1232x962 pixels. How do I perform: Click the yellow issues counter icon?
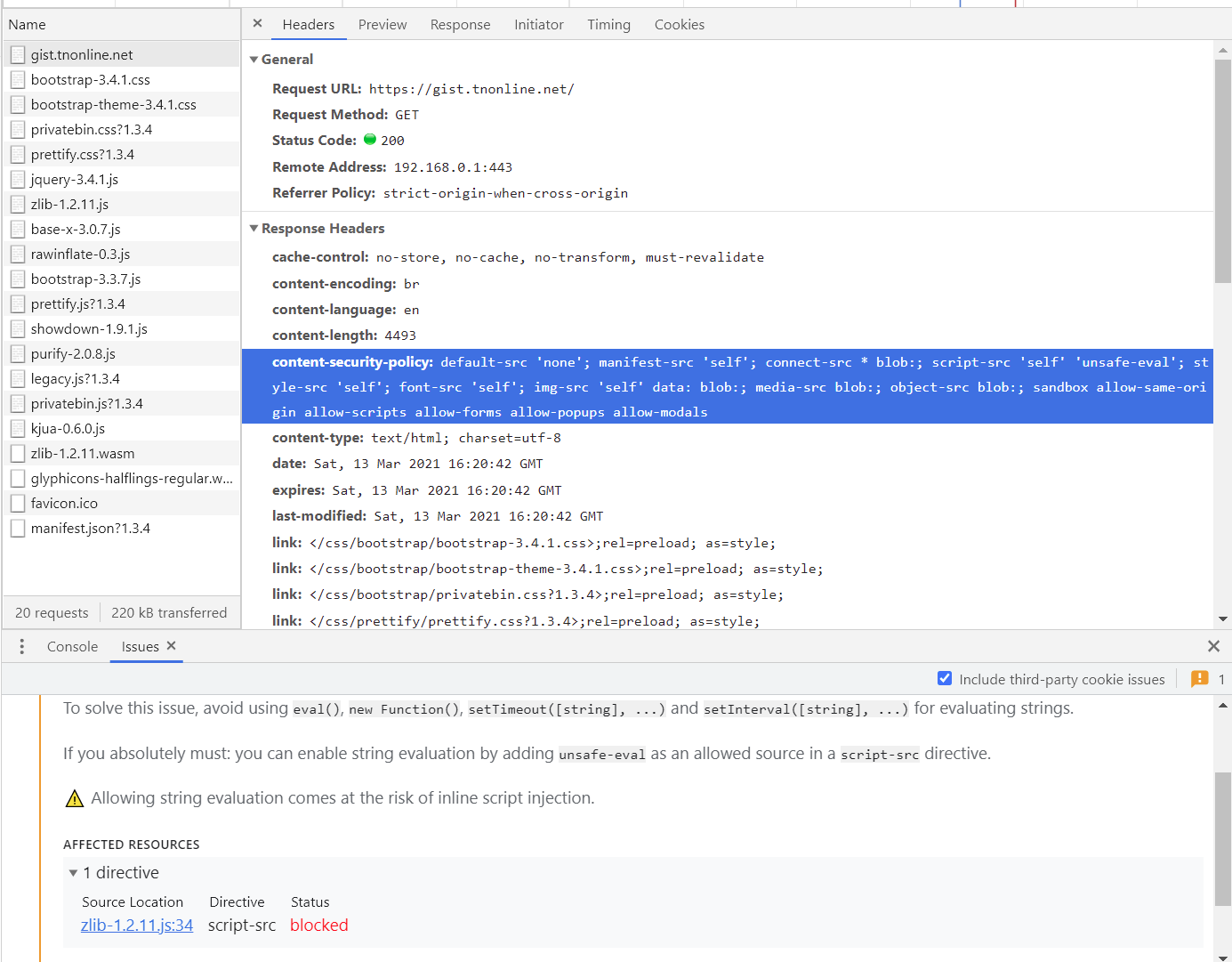[x=1199, y=678]
